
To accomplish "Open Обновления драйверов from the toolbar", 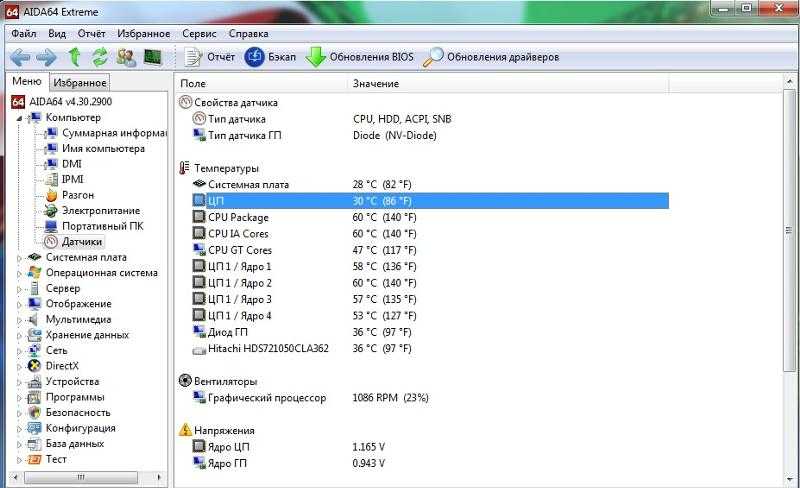I will tap(491, 57).
